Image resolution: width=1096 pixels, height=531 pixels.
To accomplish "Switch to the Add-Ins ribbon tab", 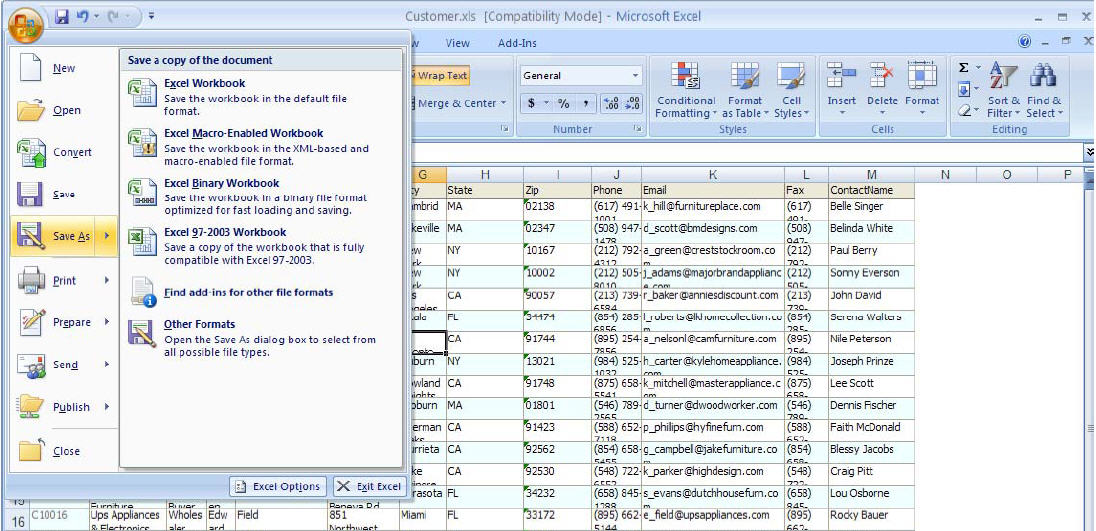I will [x=517, y=43].
